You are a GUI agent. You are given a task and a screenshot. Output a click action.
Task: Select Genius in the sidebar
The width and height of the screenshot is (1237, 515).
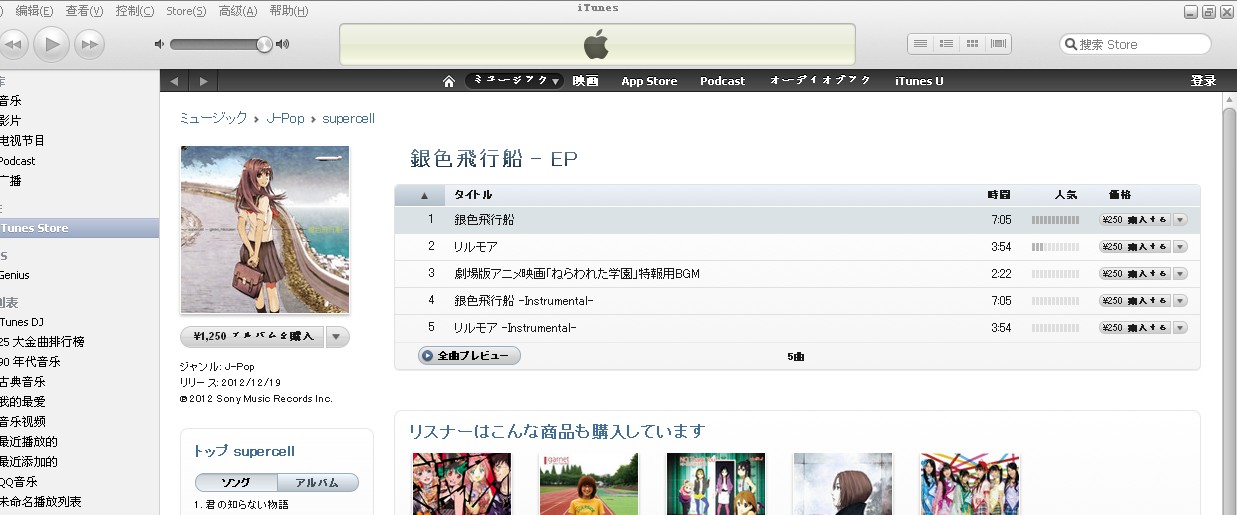click(14, 275)
